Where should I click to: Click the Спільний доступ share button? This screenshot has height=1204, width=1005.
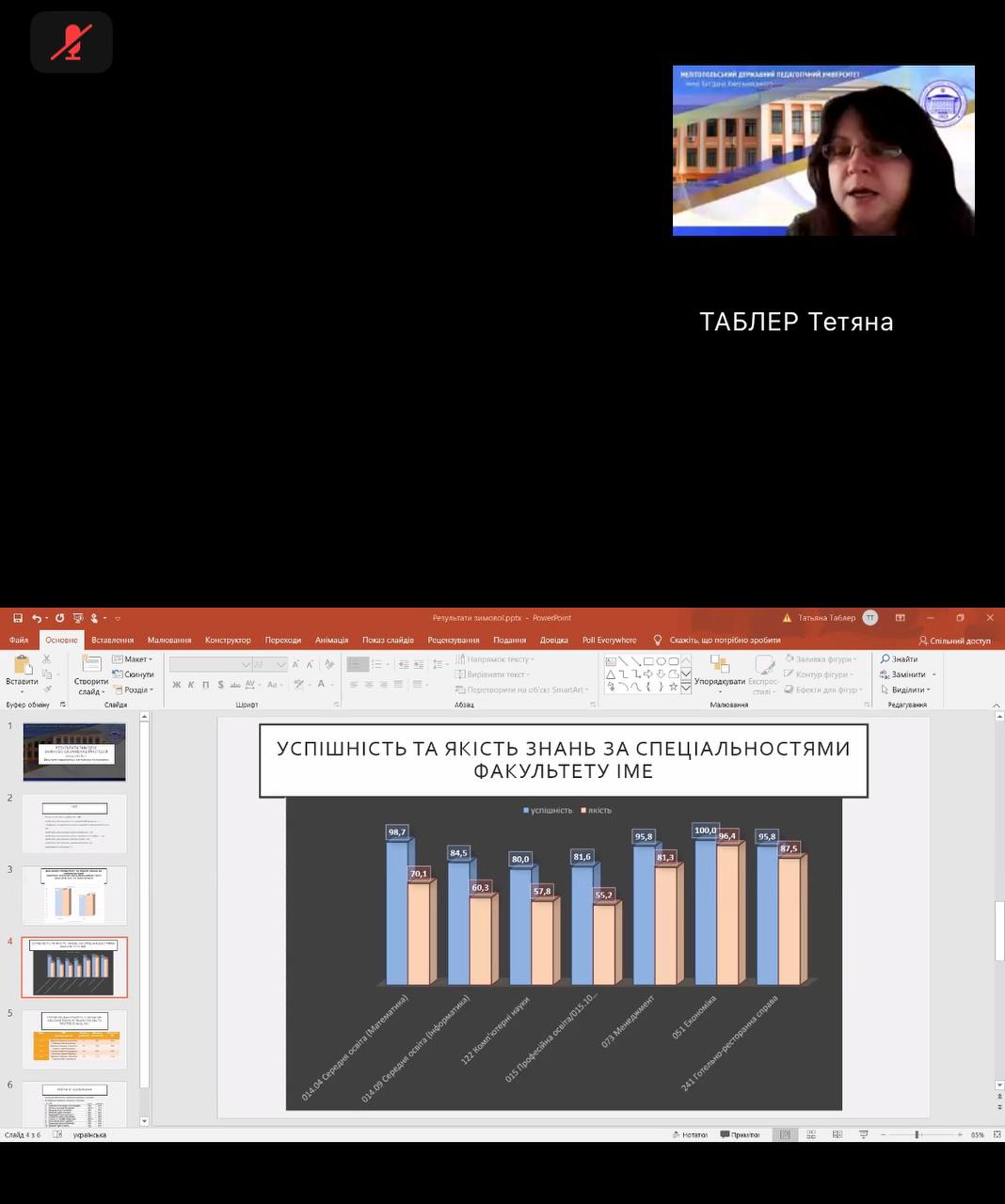tap(954, 641)
